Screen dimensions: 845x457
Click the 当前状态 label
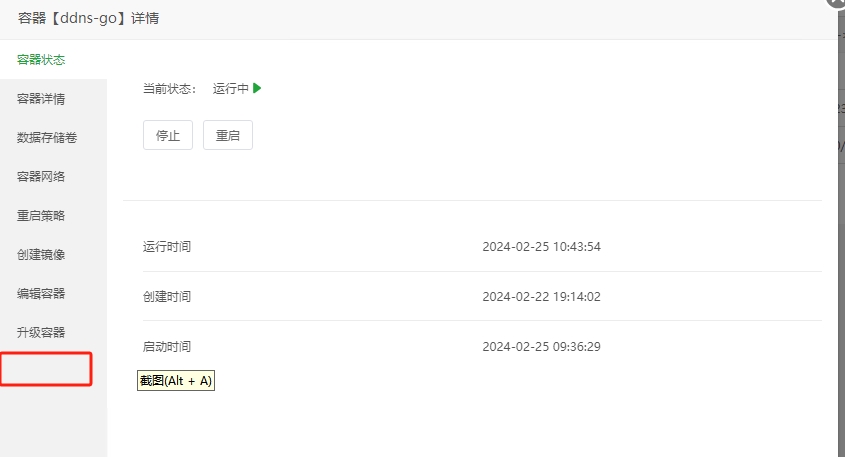[x=169, y=88]
